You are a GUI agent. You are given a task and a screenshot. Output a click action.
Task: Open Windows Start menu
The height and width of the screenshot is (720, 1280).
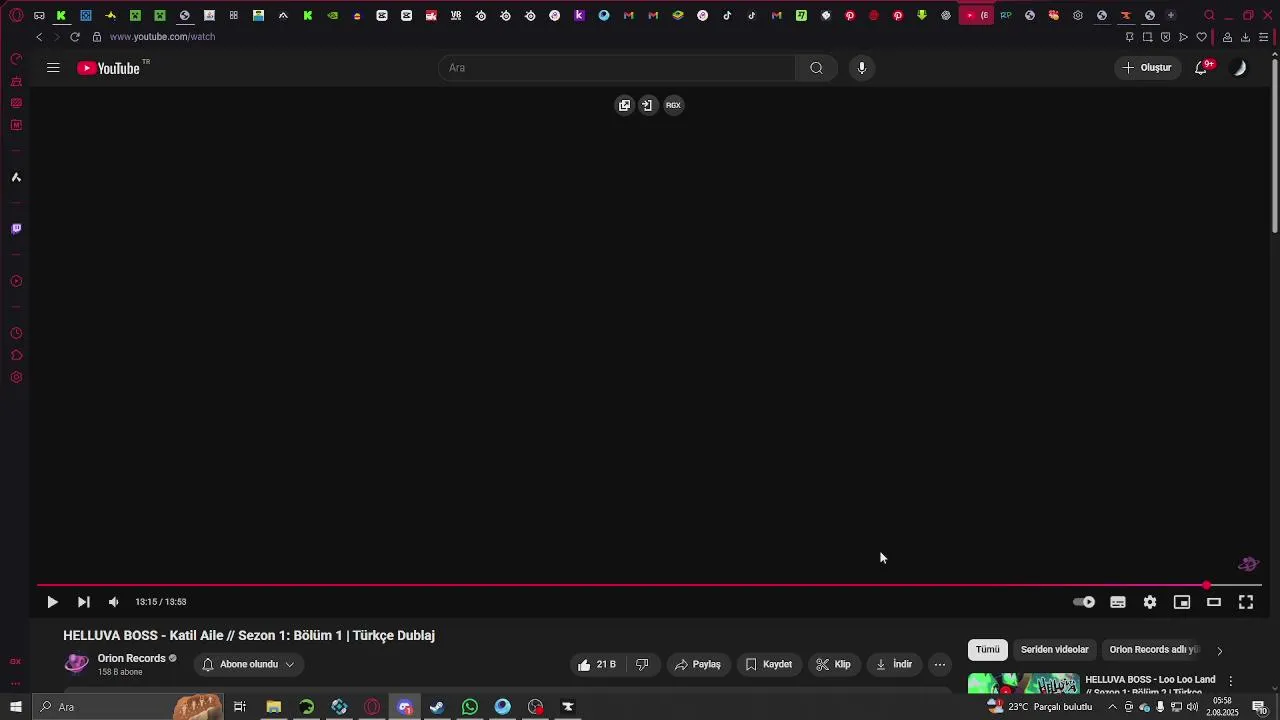click(x=16, y=707)
